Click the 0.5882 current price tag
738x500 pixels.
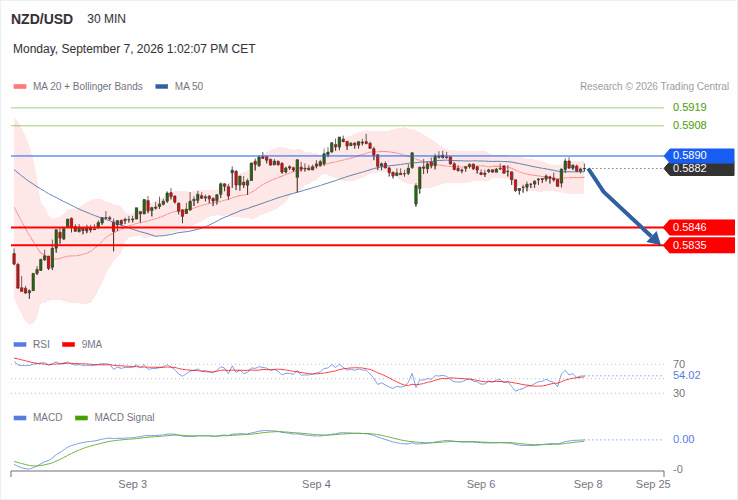(699, 169)
